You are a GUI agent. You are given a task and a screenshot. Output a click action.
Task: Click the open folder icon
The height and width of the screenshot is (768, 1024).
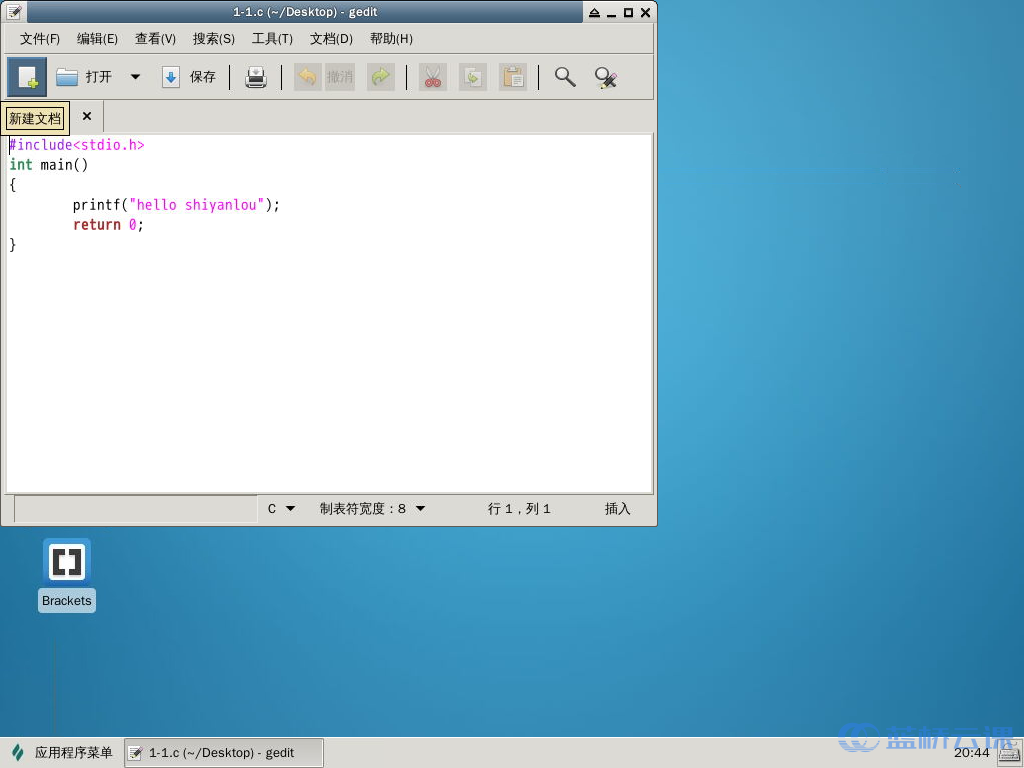point(67,77)
